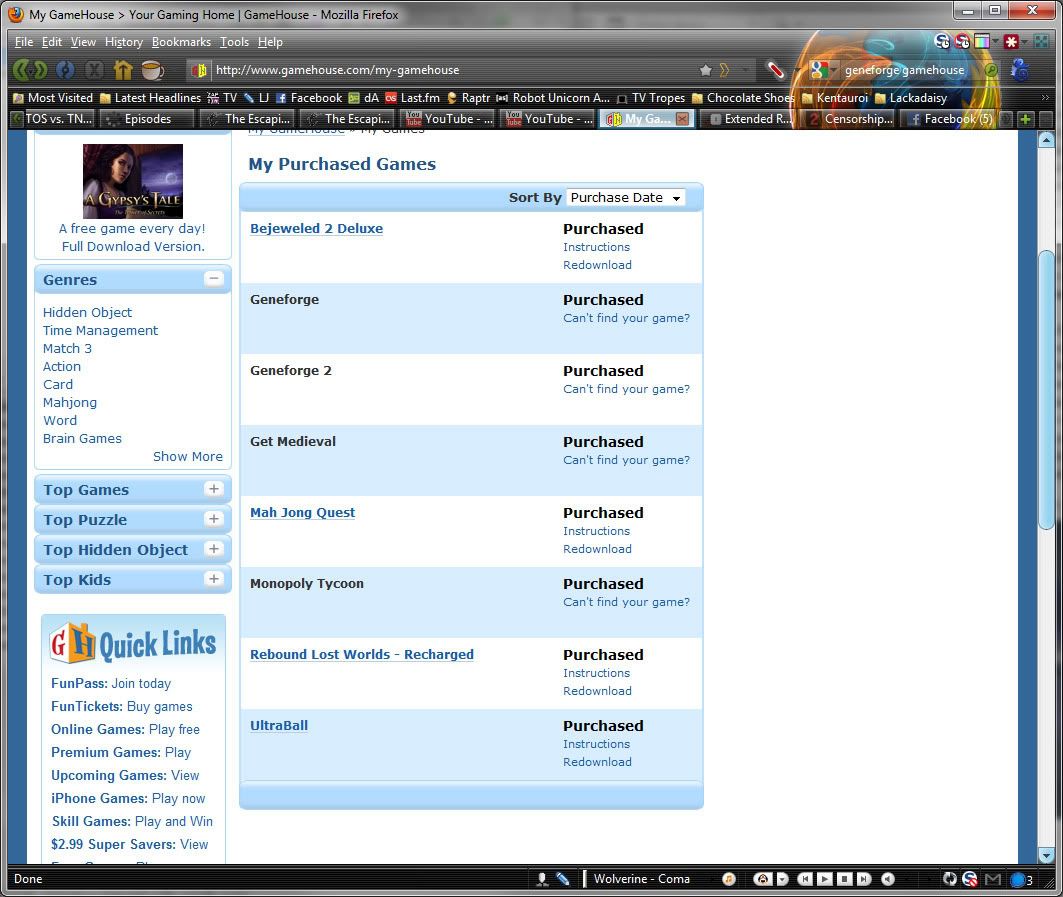Click the music note icon in status bar
The image size is (1063, 897).
[x=728, y=879]
